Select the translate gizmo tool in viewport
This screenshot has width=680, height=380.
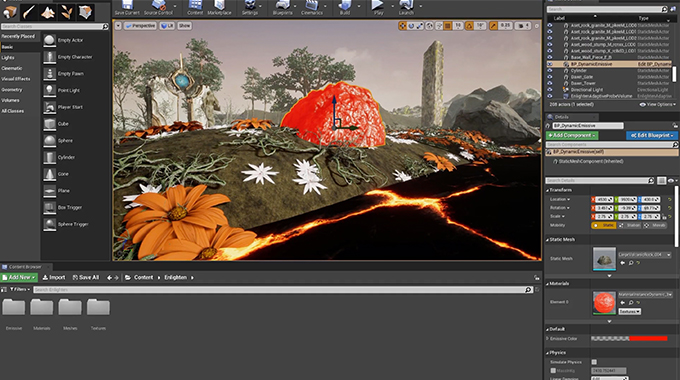tap(402, 26)
